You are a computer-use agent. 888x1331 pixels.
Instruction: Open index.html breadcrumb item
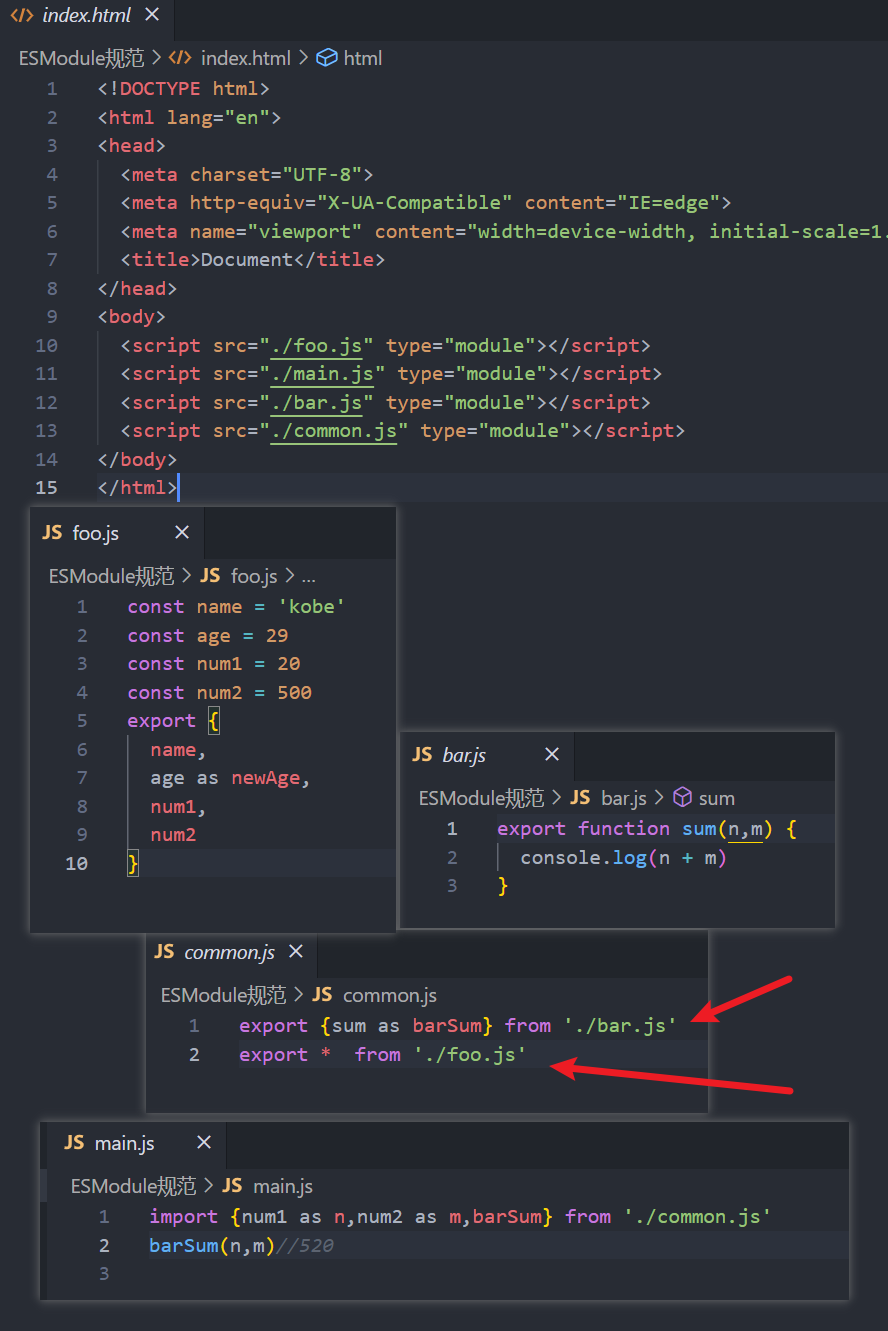[x=246, y=58]
